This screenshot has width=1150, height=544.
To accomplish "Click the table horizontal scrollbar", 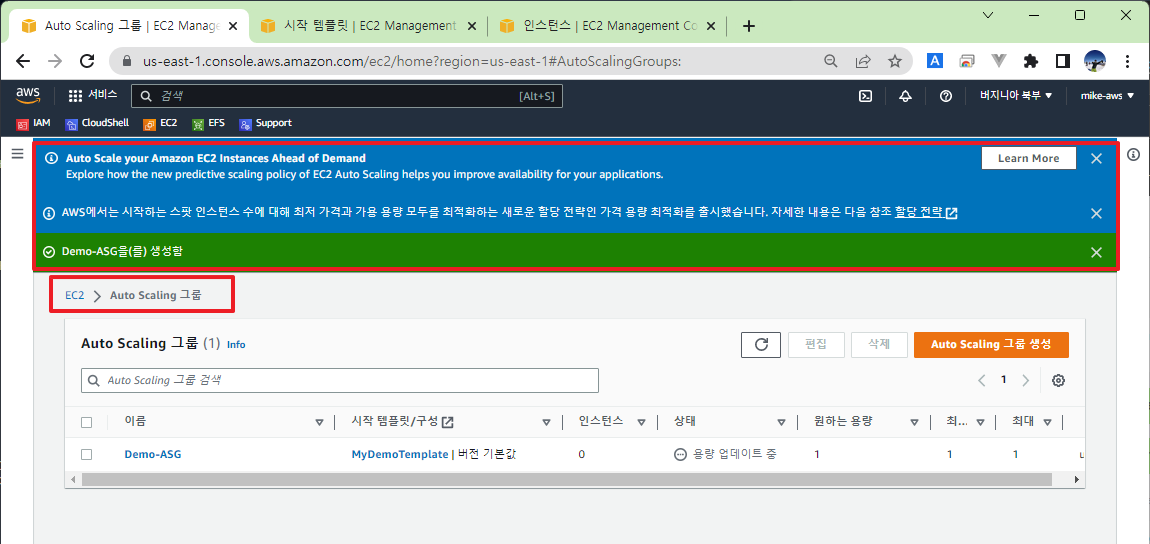I will click(x=567, y=479).
